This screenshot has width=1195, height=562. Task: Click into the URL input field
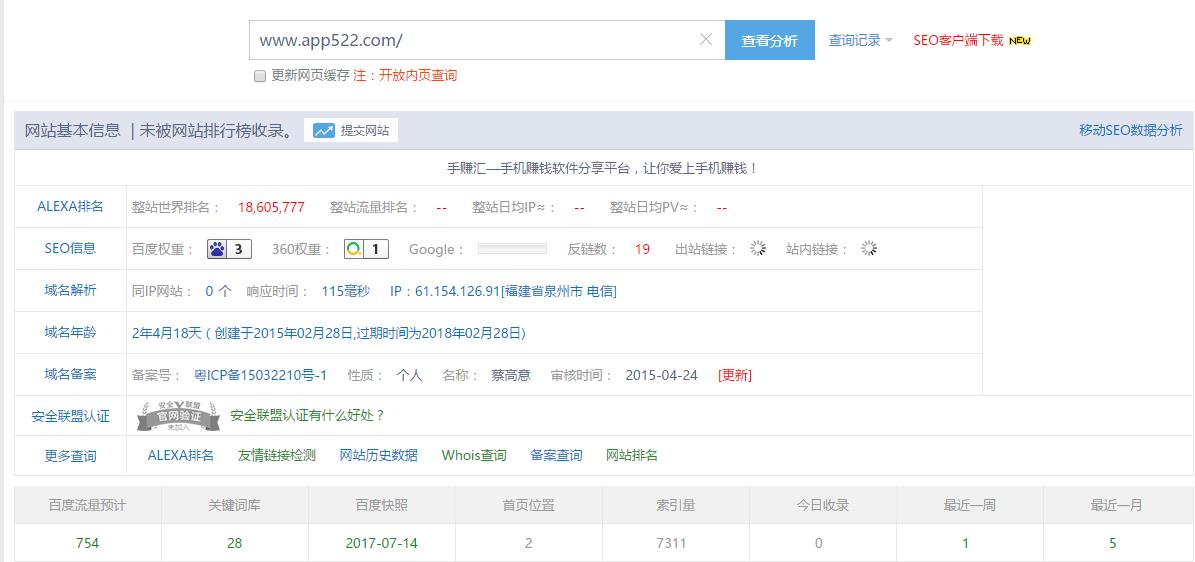tap(470, 40)
